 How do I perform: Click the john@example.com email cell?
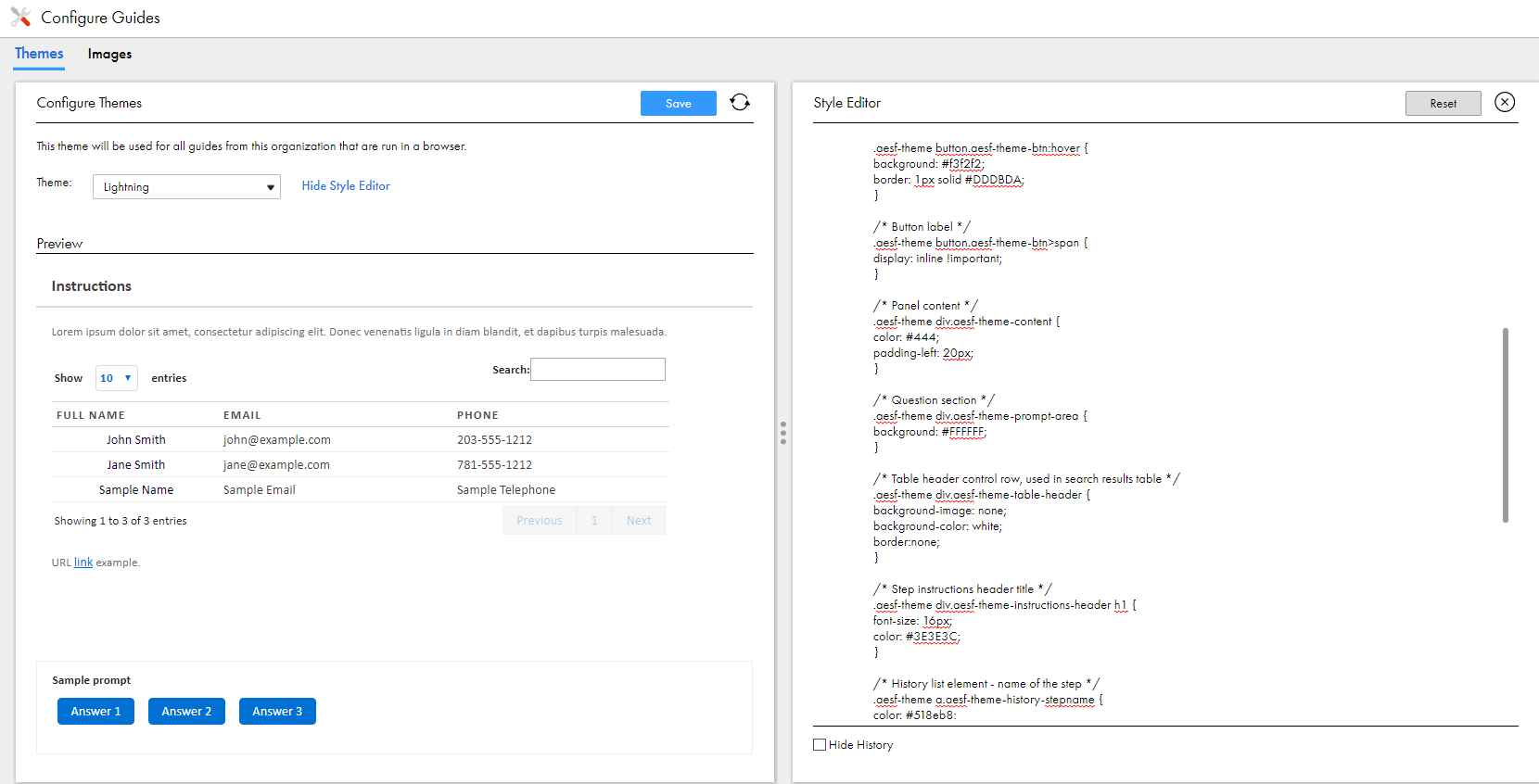pyautogui.click(x=277, y=440)
